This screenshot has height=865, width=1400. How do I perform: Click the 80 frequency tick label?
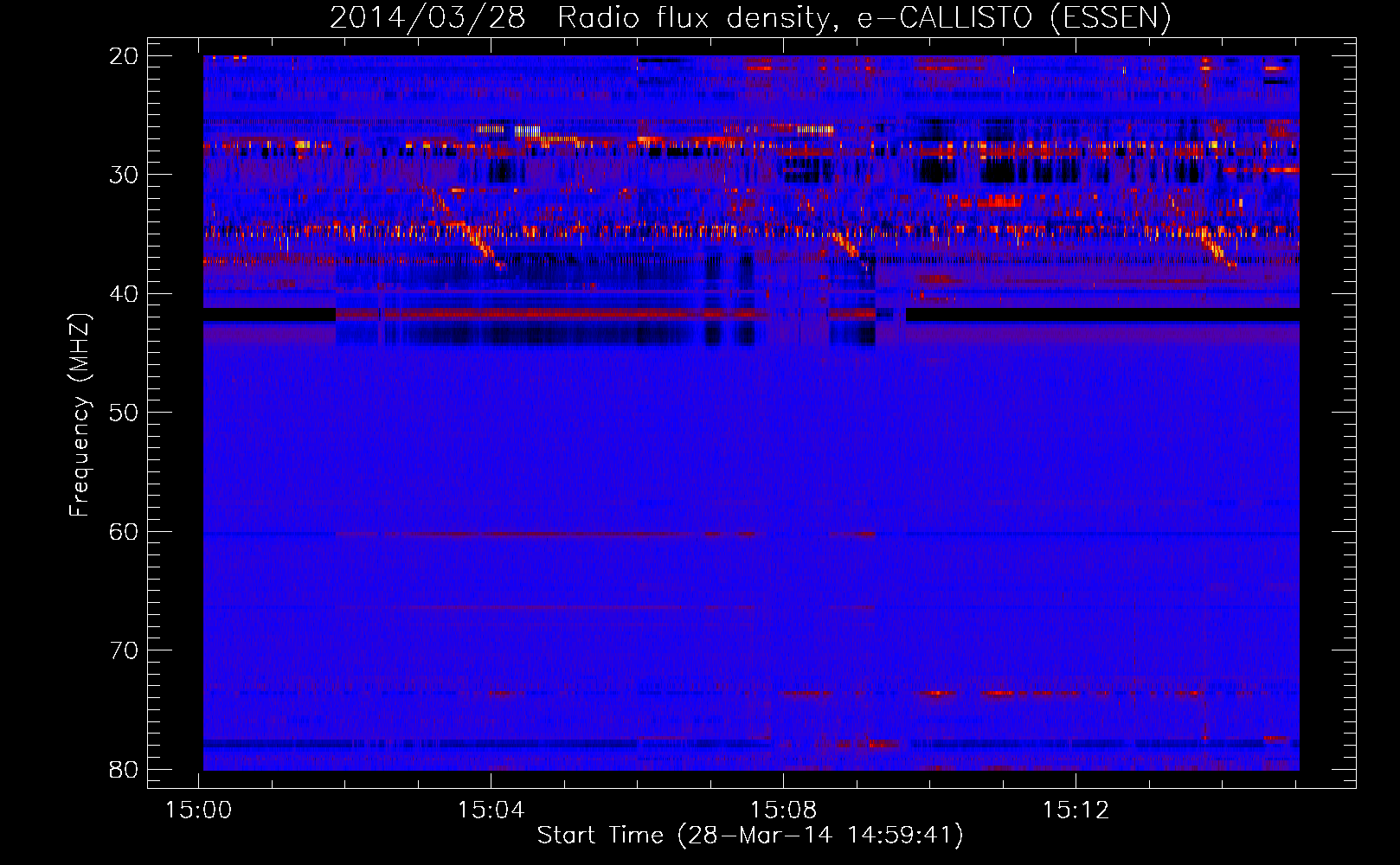(x=125, y=770)
